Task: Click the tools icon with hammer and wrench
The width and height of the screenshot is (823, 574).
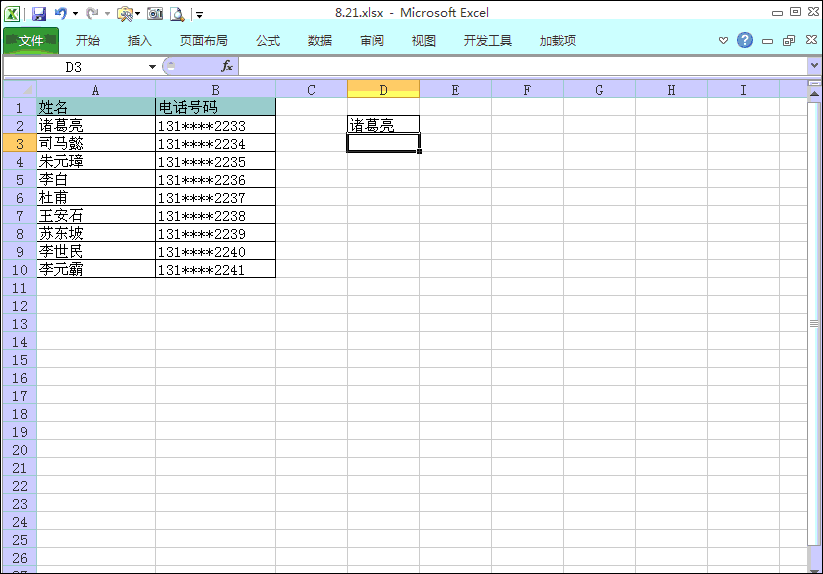Action: coord(125,14)
